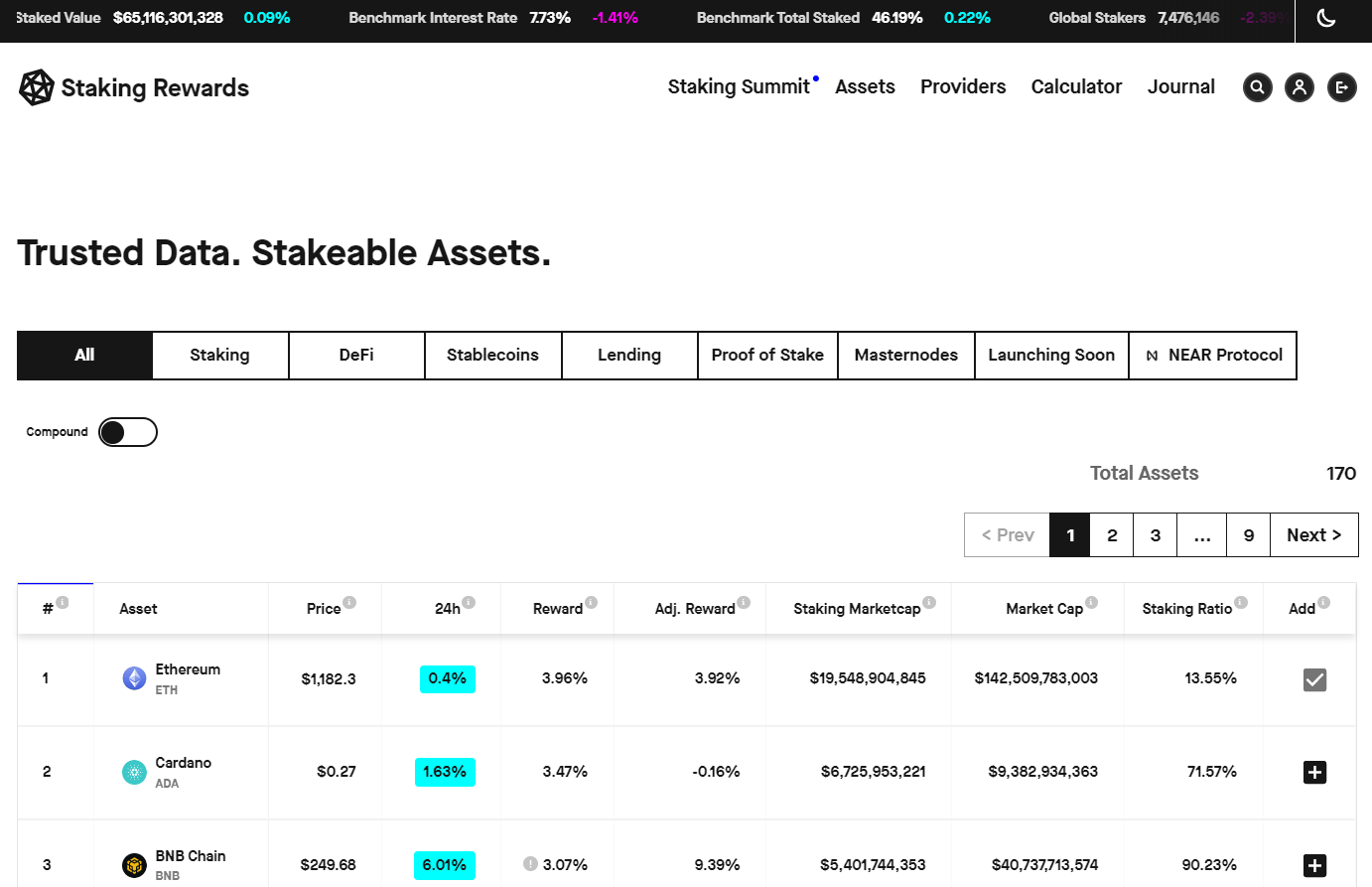Click Benchmark Total Staked 46.19%

click(897, 18)
